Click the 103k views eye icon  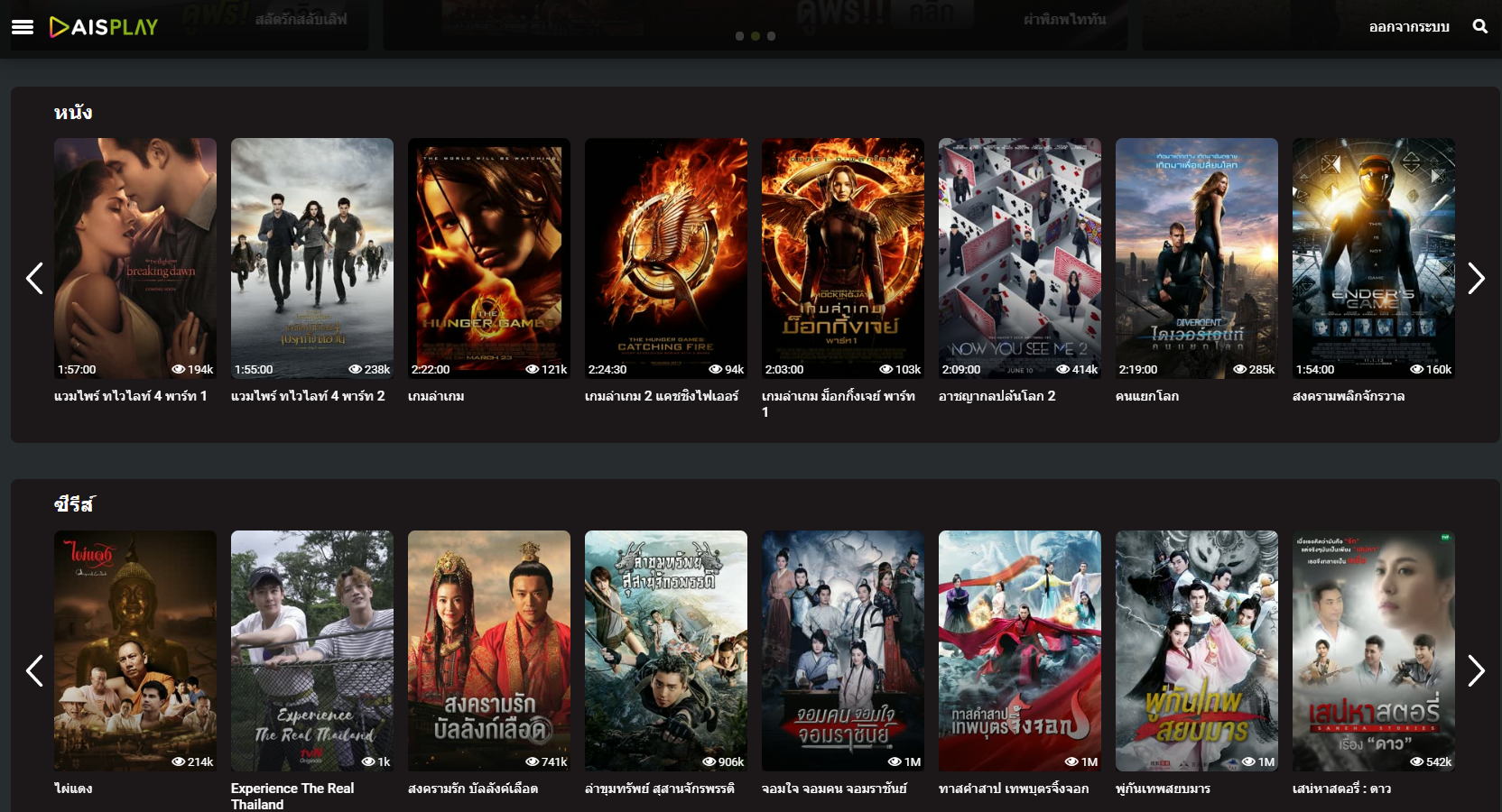tap(886, 370)
